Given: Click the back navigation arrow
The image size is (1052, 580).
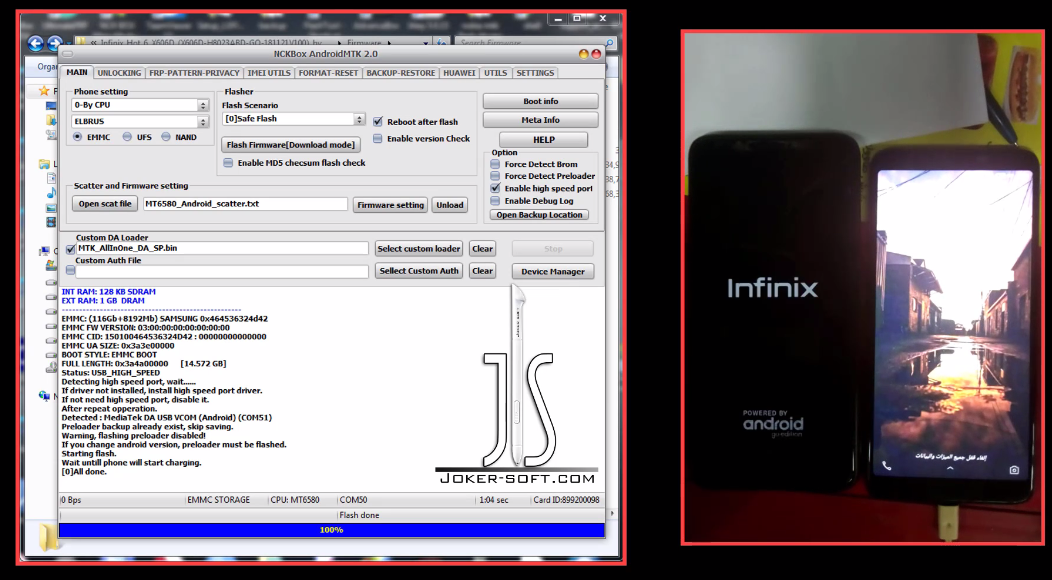Looking at the screenshot, I should click(x=35, y=43).
